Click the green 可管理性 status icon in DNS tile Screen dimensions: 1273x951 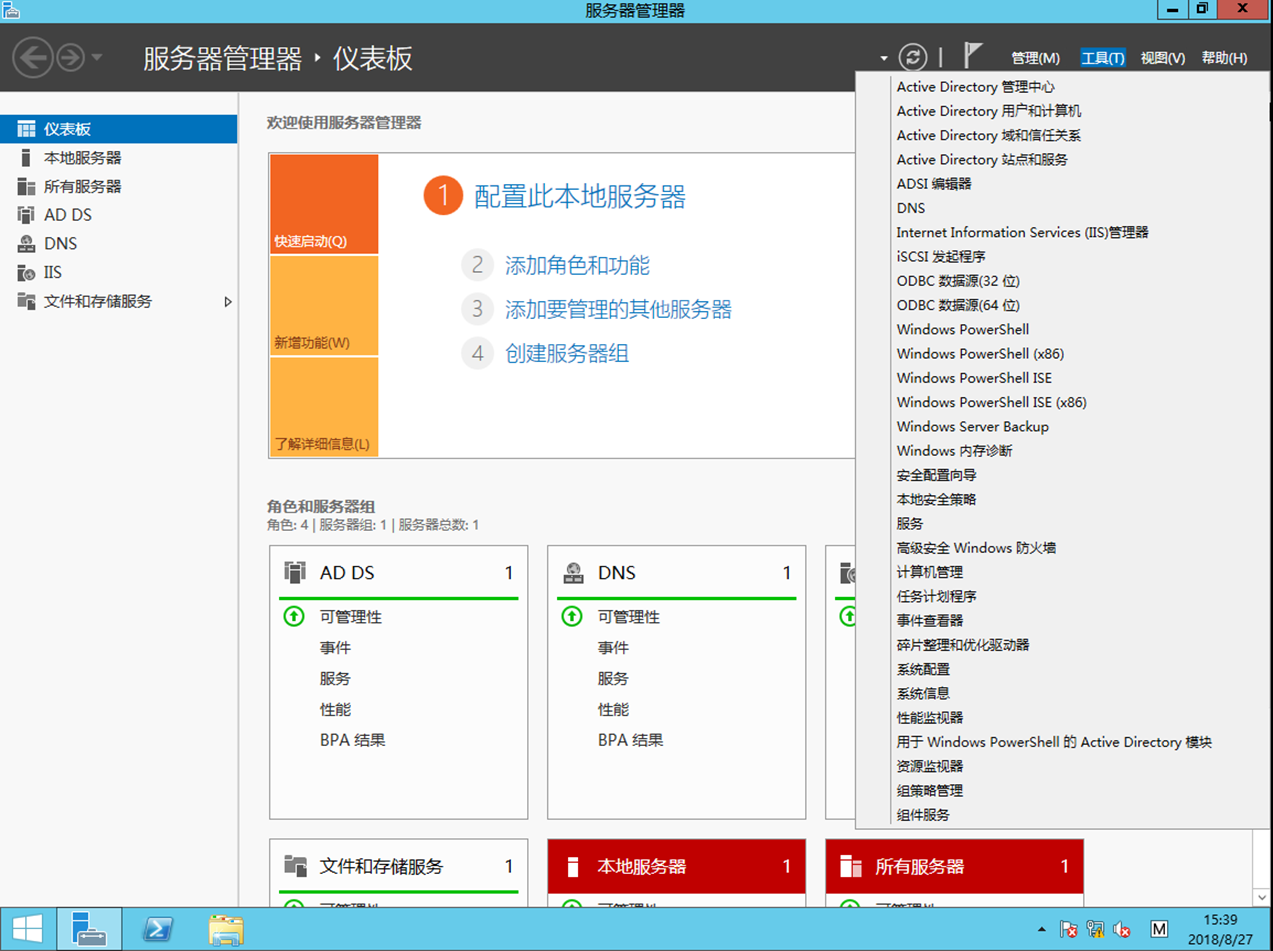571,617
